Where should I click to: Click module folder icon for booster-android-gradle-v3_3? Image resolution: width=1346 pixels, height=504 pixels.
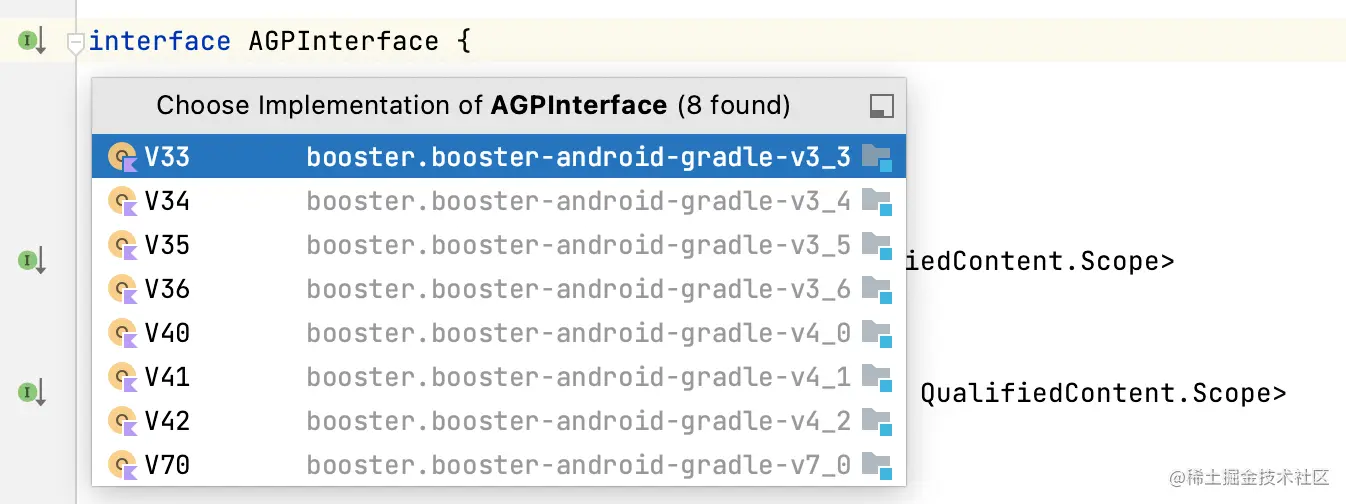click(877, 158)
